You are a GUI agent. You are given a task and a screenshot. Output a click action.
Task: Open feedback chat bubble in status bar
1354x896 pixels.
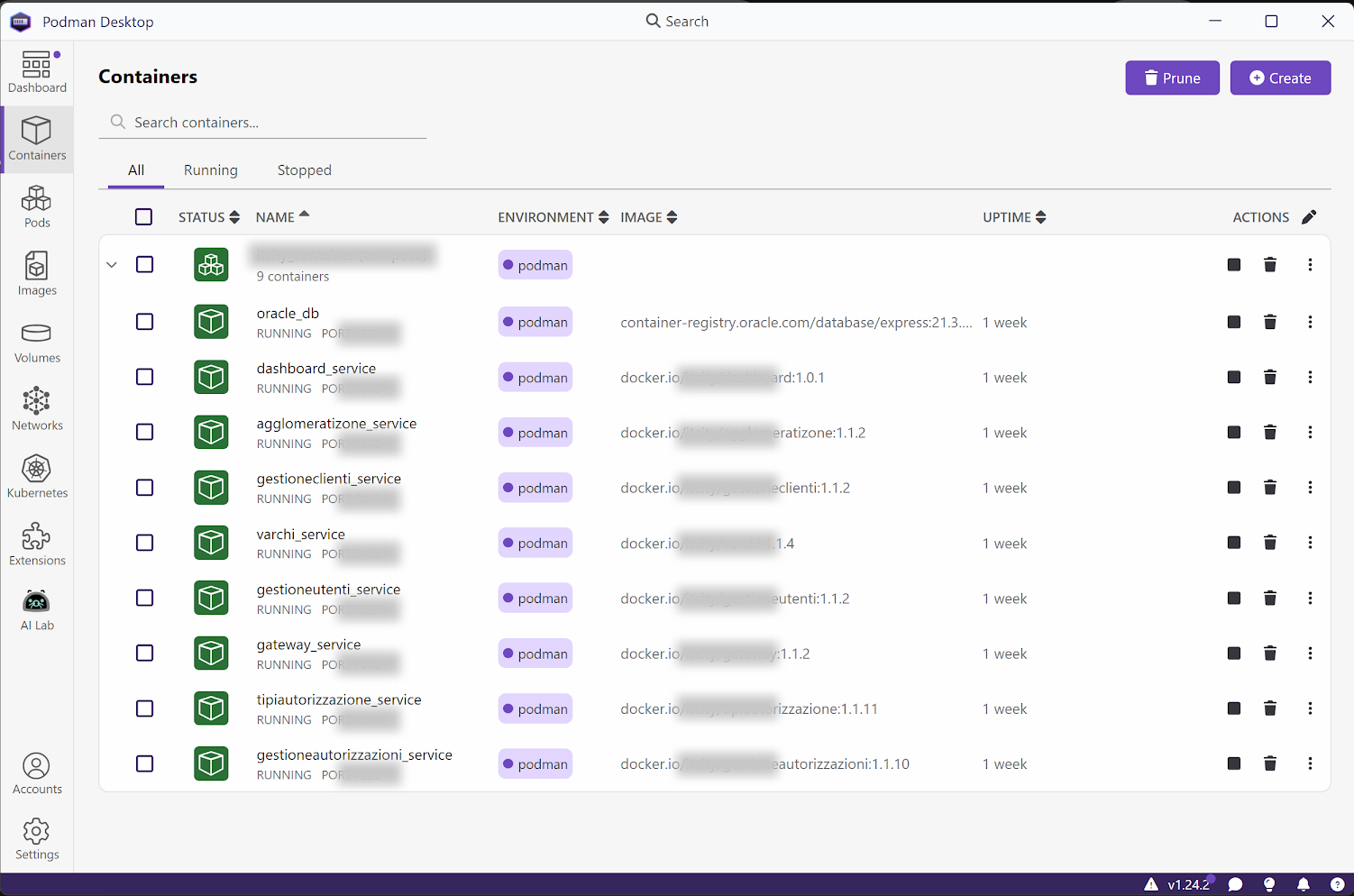point(1236,884)
